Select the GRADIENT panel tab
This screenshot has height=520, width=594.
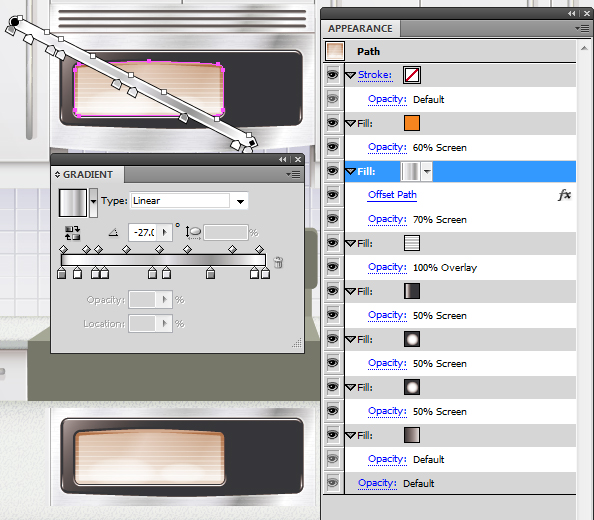[x=88, y=175]
